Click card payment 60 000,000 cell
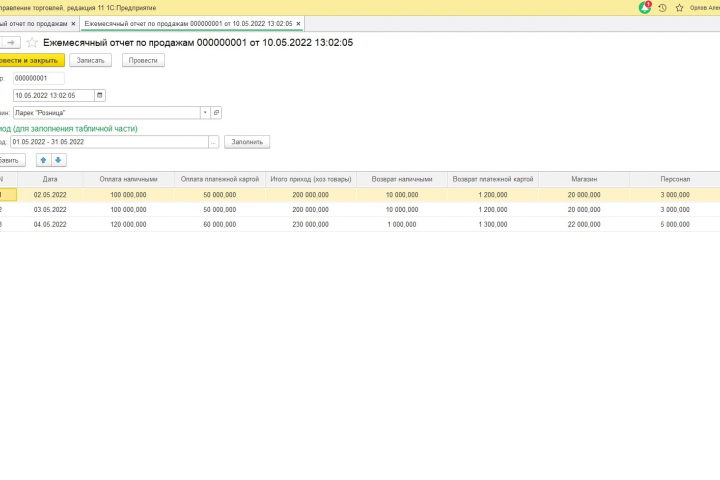 tap(220, 225)
